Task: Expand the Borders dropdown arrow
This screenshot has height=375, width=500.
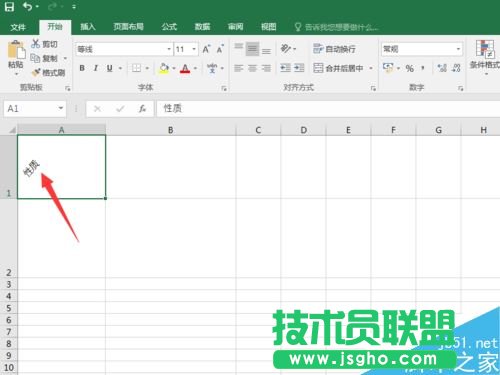Action: pyautogui.click(x=147, y=68)
